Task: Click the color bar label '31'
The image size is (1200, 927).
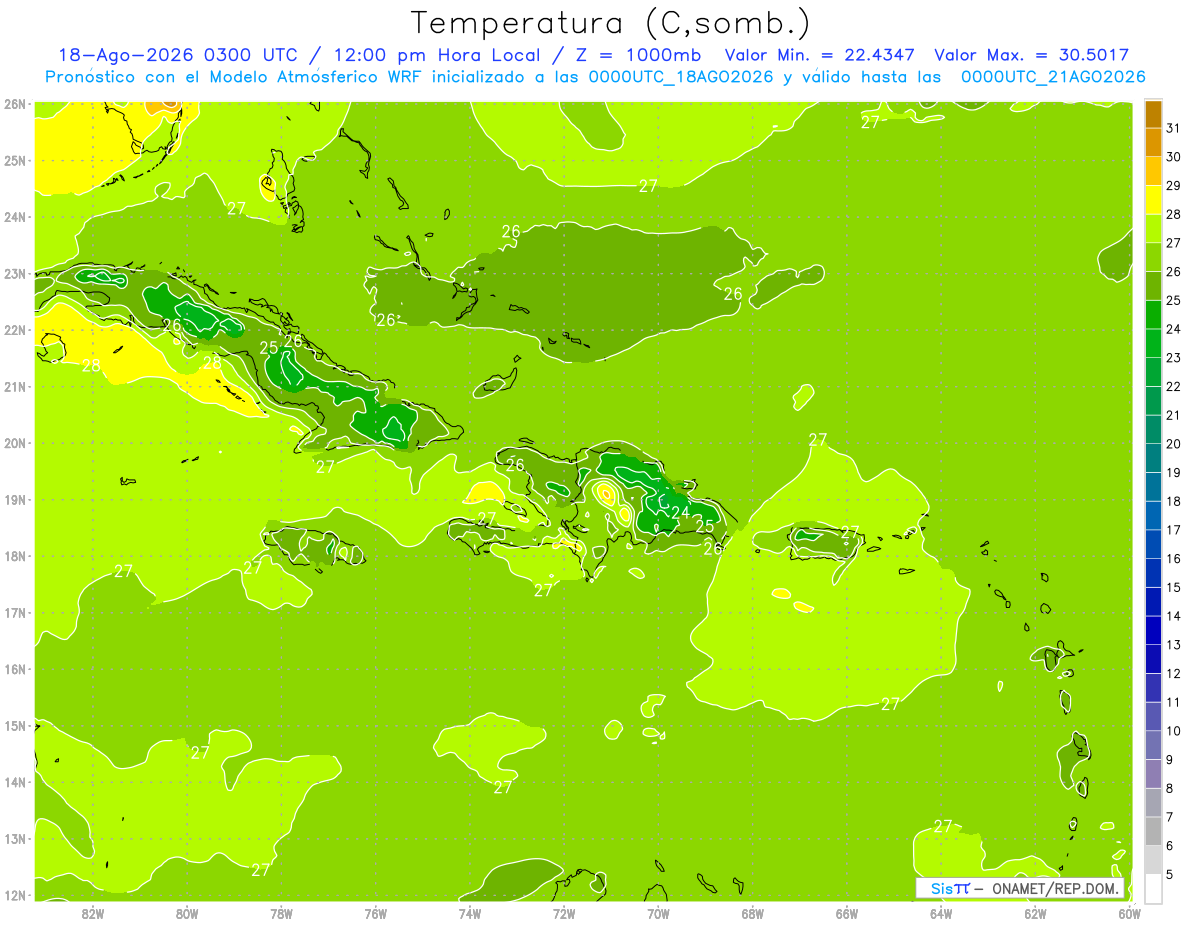Action: pyautogui.click(x=1174, y=128)
